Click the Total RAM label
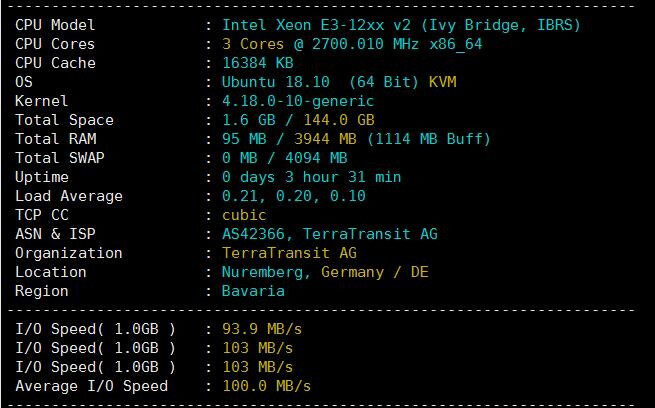This screenshot has height=408, width=655. click(55, 138)
